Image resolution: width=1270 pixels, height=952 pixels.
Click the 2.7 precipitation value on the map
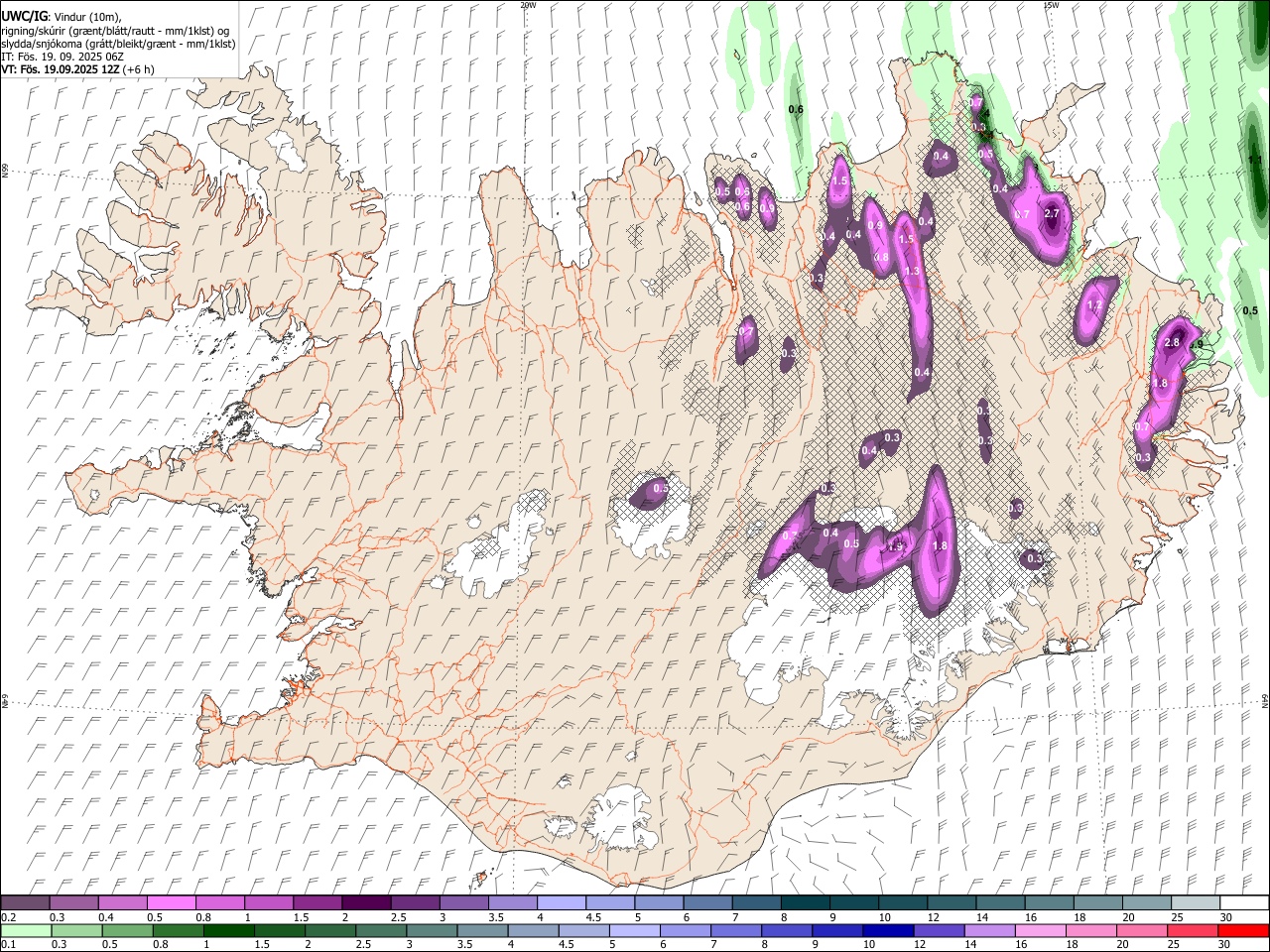click(1053, 214)
